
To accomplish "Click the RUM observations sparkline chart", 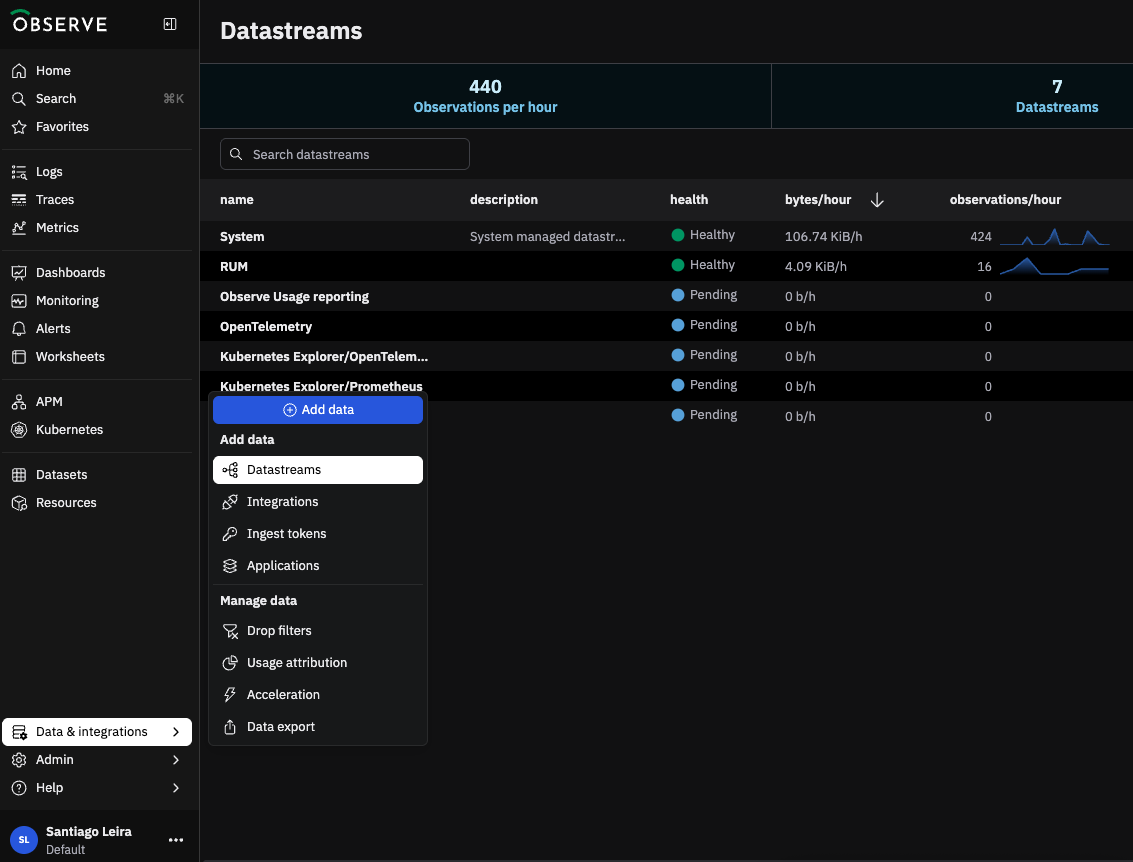I will (x=1054, y=267).
